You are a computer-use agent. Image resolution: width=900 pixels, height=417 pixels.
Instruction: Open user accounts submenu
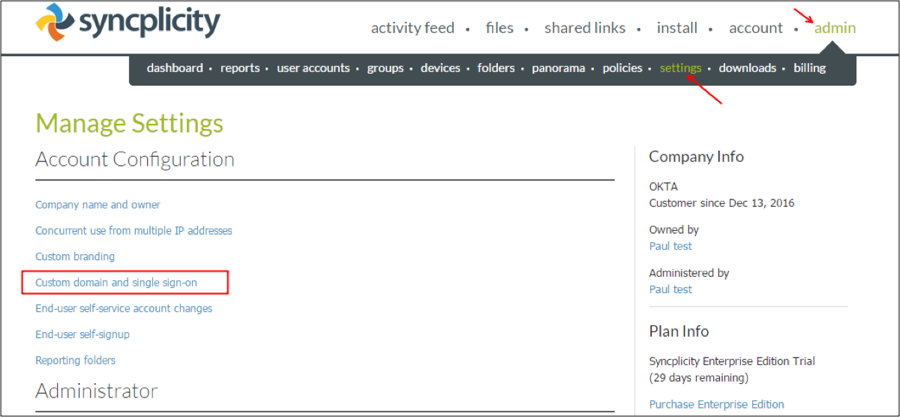313,68
